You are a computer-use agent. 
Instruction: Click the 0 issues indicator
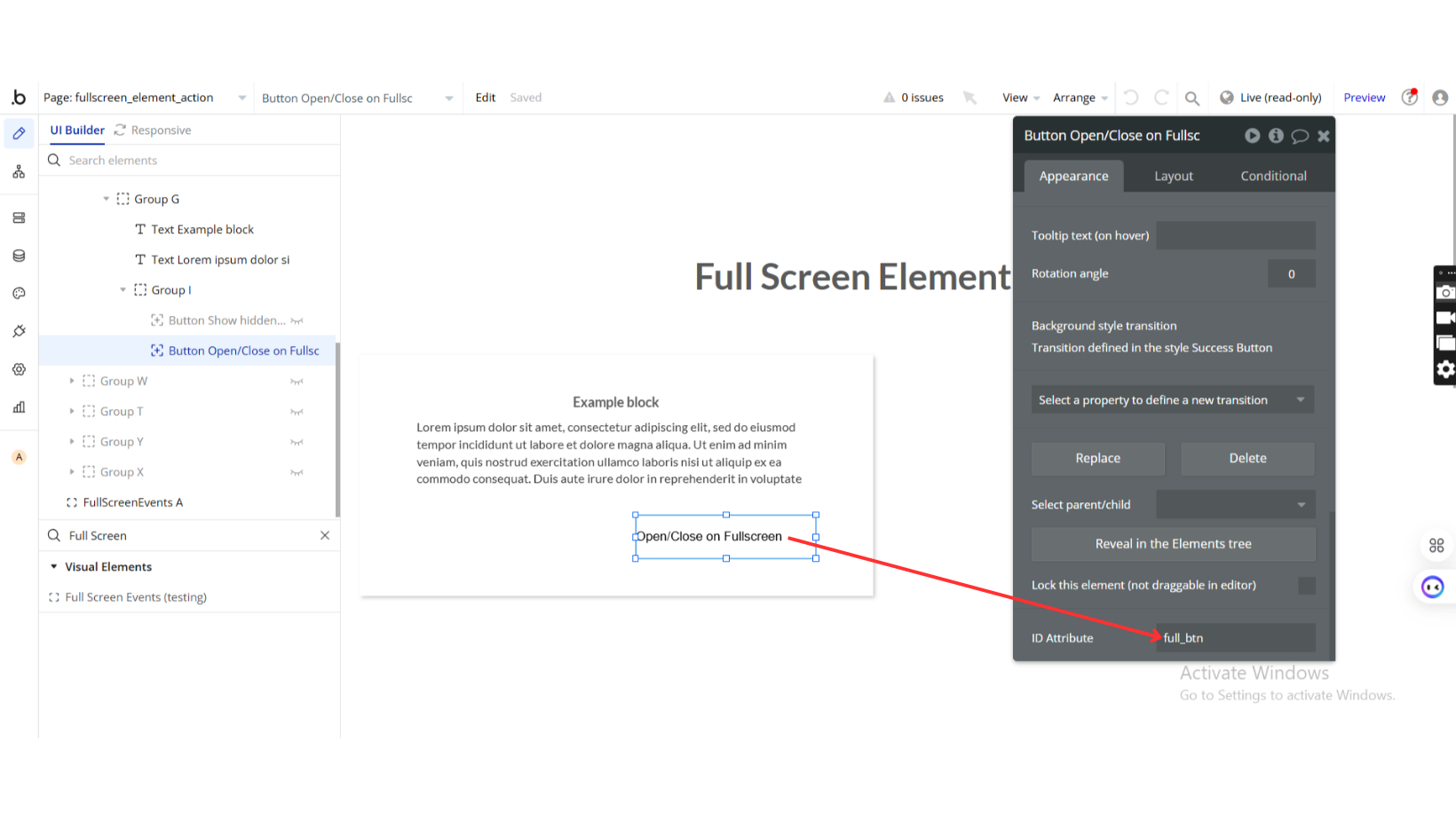(914, 98)
